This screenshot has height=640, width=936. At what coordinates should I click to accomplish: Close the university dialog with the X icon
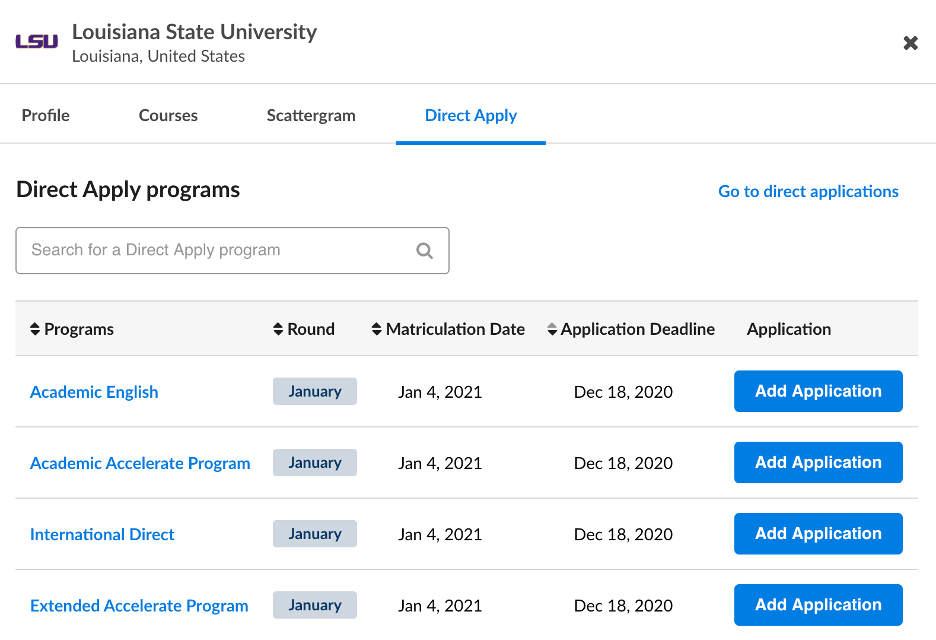point(910,43)
